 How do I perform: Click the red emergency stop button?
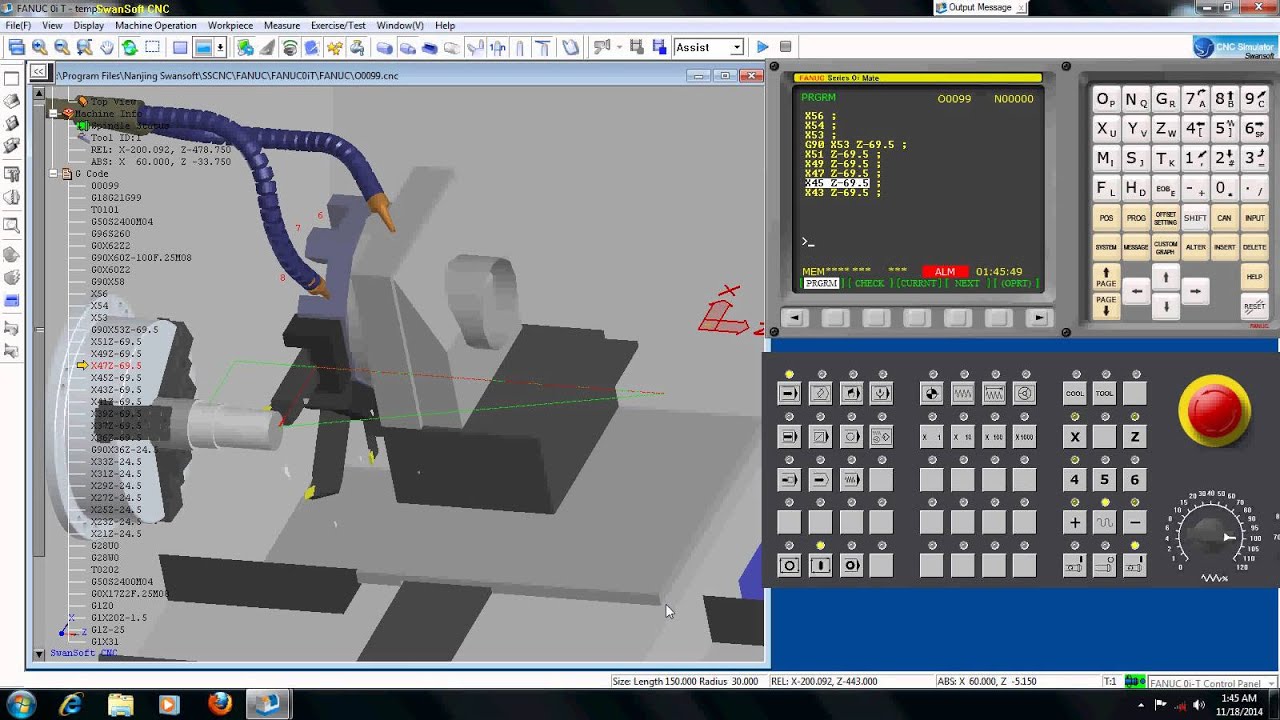[1214, 410]
